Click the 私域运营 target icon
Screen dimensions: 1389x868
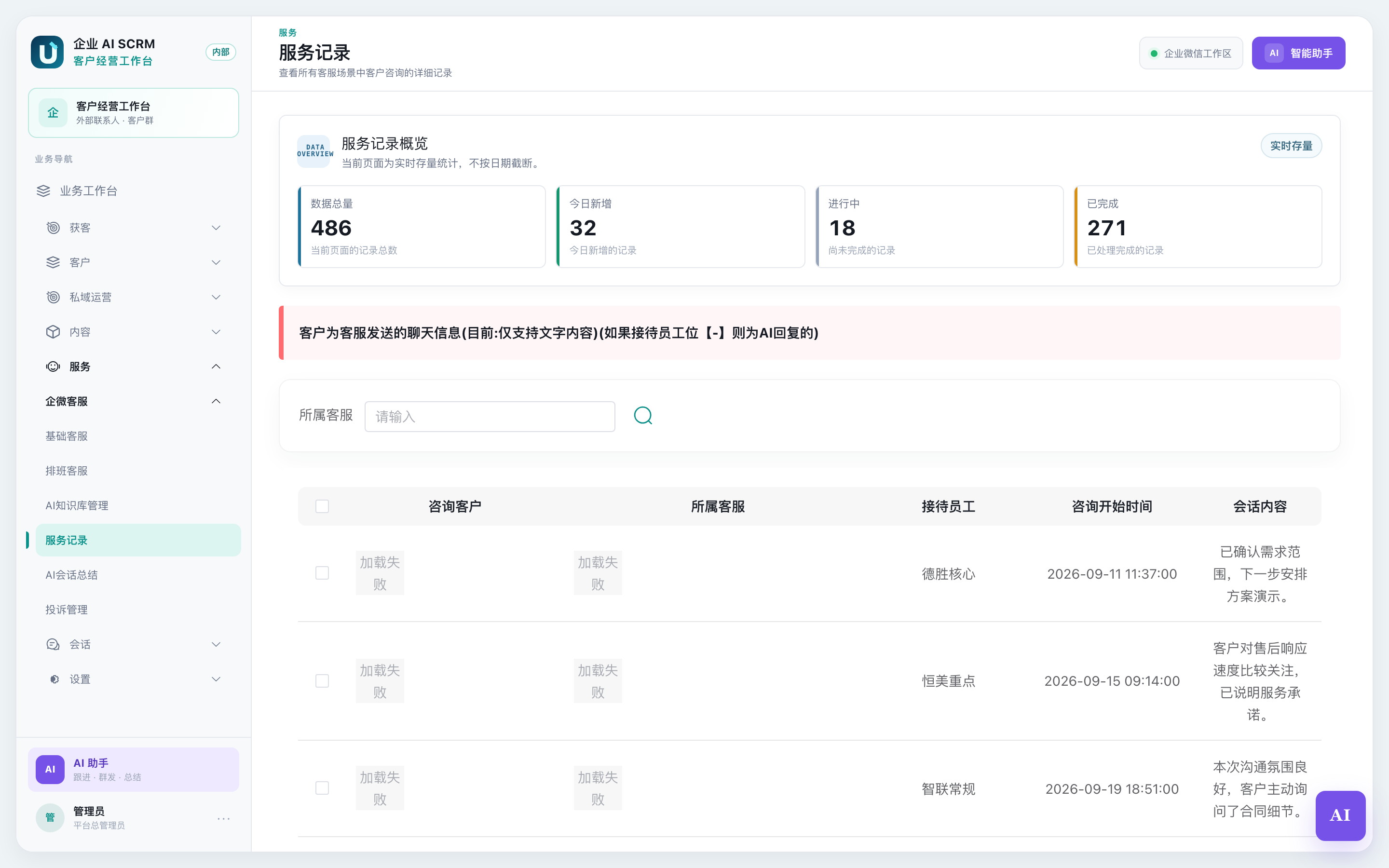tap(53, 297)
